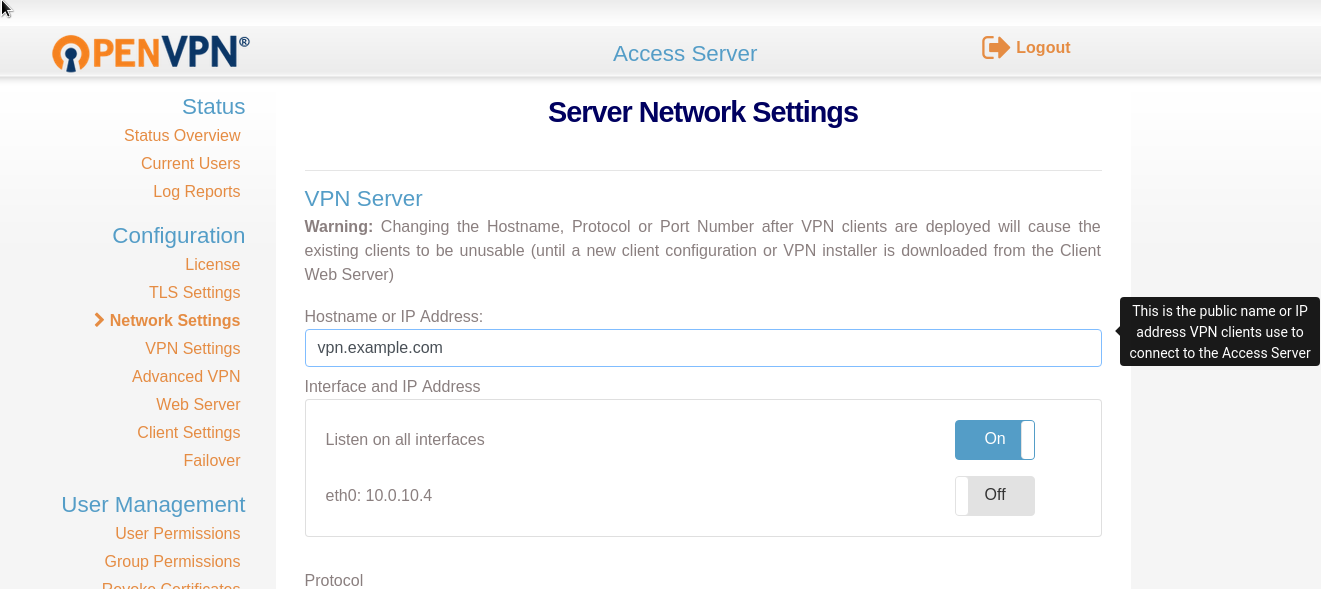The image size is (1321, 589).
Task: Open the License configuration page
Action: tap(212, 265)
